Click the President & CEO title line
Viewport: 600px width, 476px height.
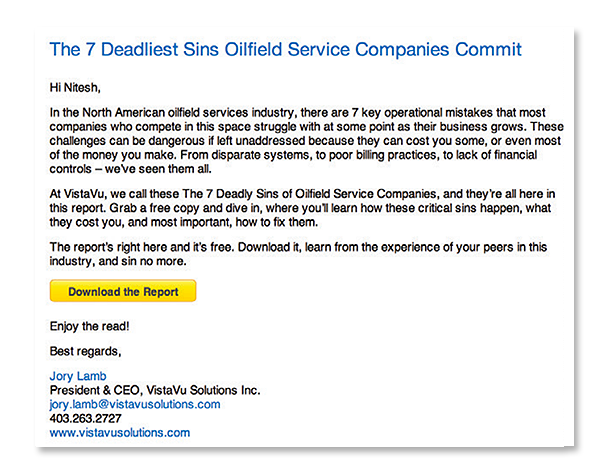155,390
